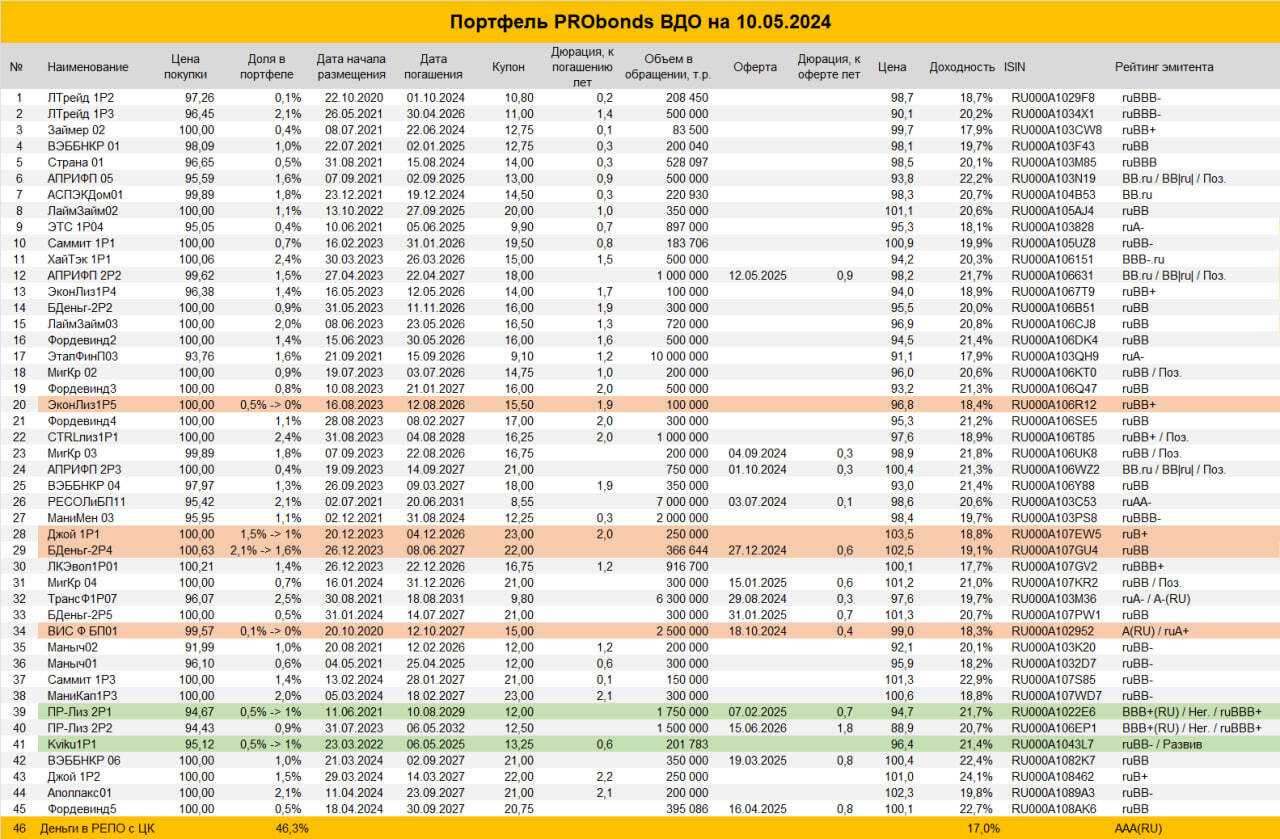This screenshot has height=839, width=1280.
Task: Click the "Дюрация, к оферте лет" header
Action: (831, 67)
